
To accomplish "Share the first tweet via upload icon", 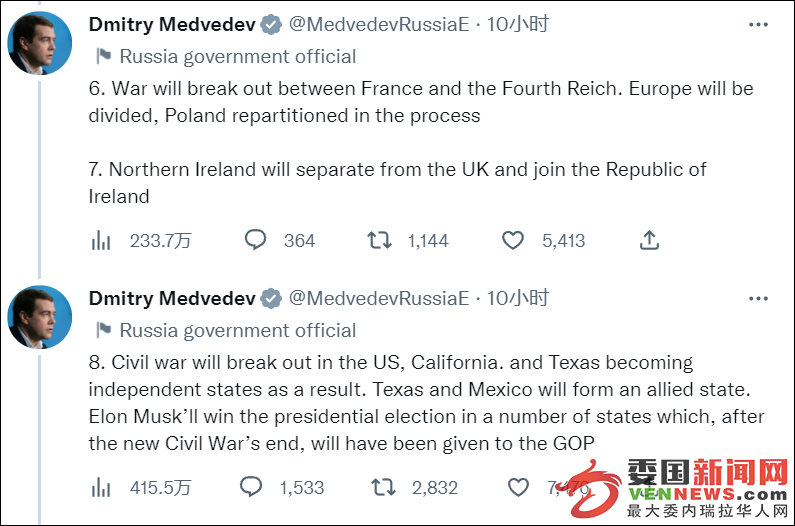I will click(x=649, y=240).
